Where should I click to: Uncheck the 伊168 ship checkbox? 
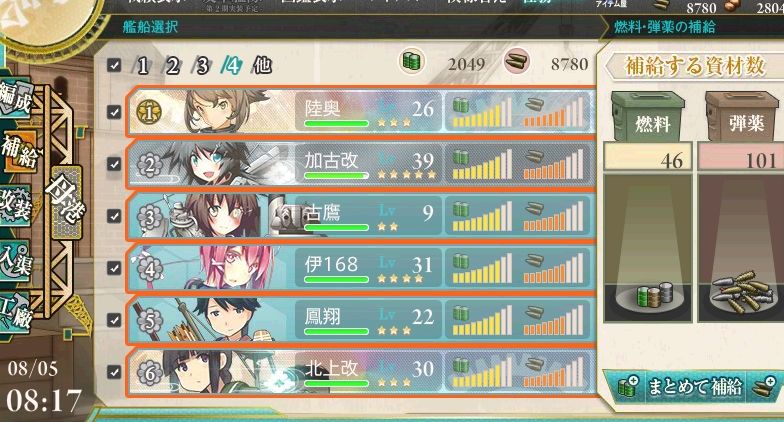(114, 268)
